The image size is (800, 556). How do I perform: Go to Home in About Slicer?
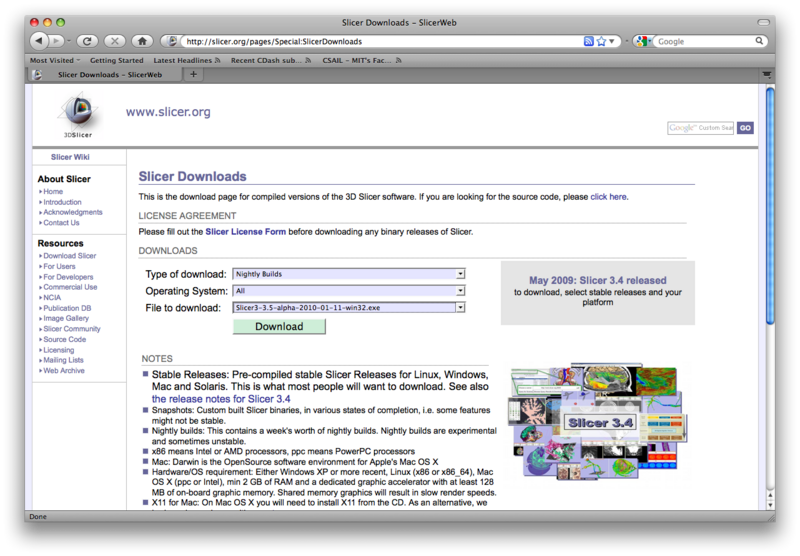(53, 191)
